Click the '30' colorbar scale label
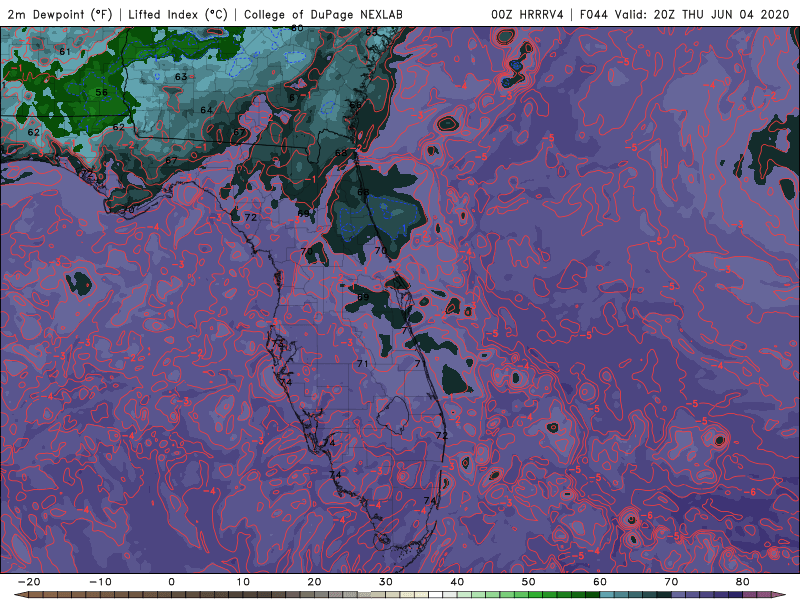Screen dimensions: 800x600 coord(386,582)
